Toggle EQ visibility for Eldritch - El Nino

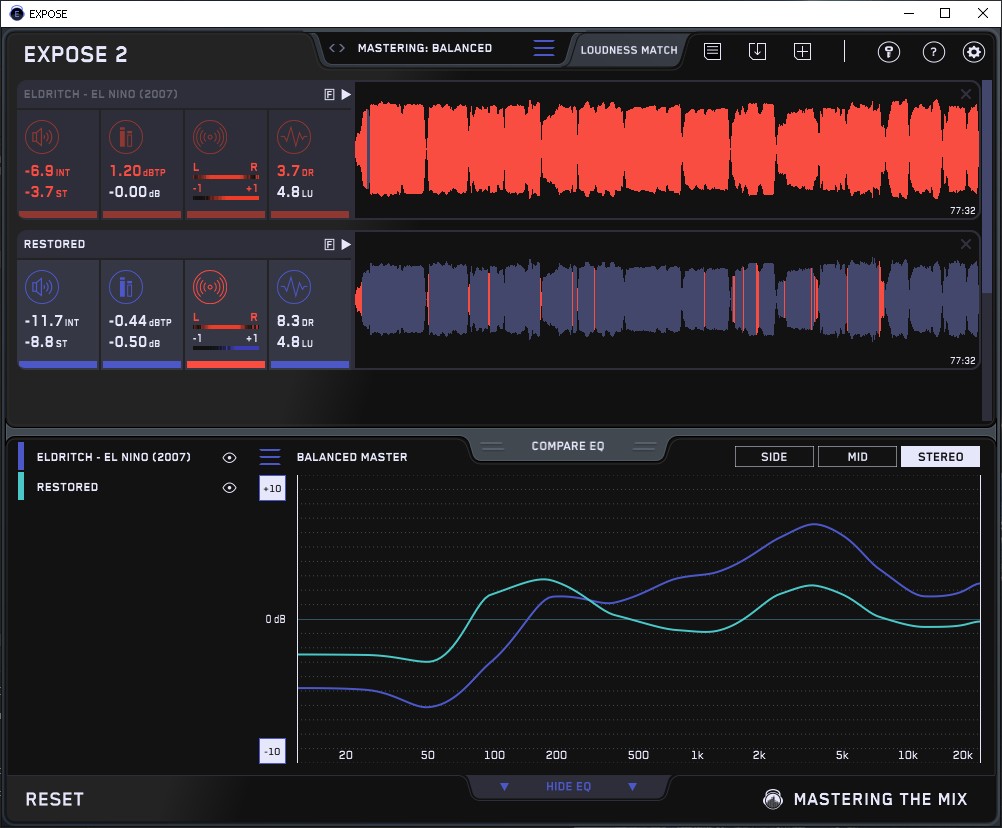tap(230, 457)
